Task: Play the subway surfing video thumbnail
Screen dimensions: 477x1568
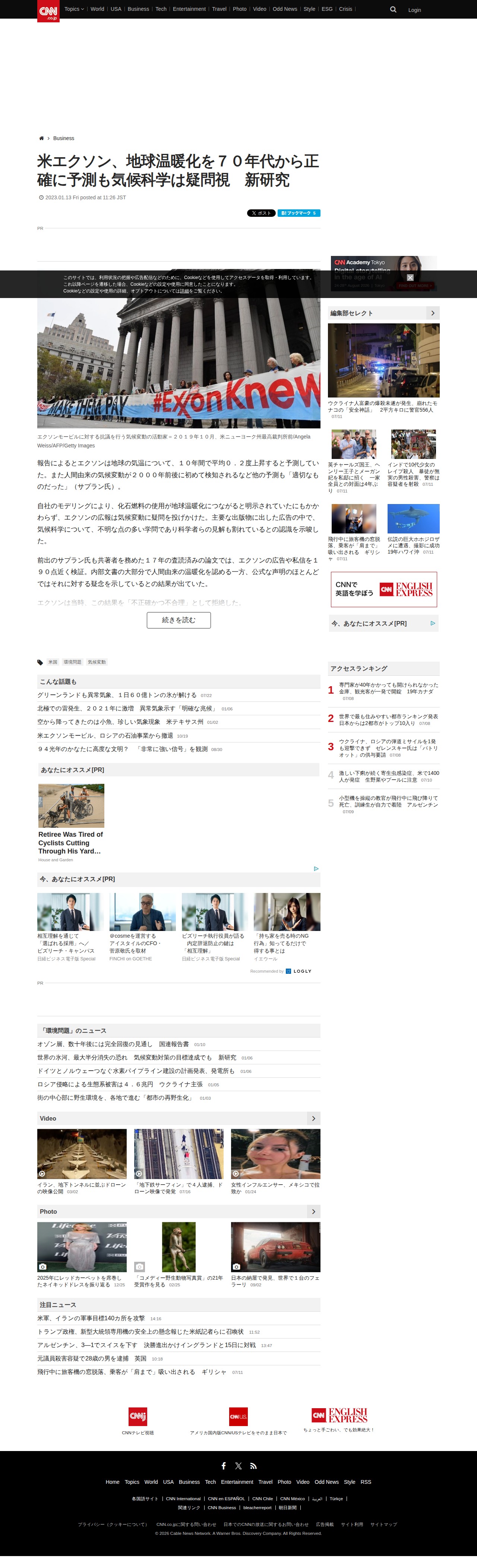Action: [x=179, y=1154]
